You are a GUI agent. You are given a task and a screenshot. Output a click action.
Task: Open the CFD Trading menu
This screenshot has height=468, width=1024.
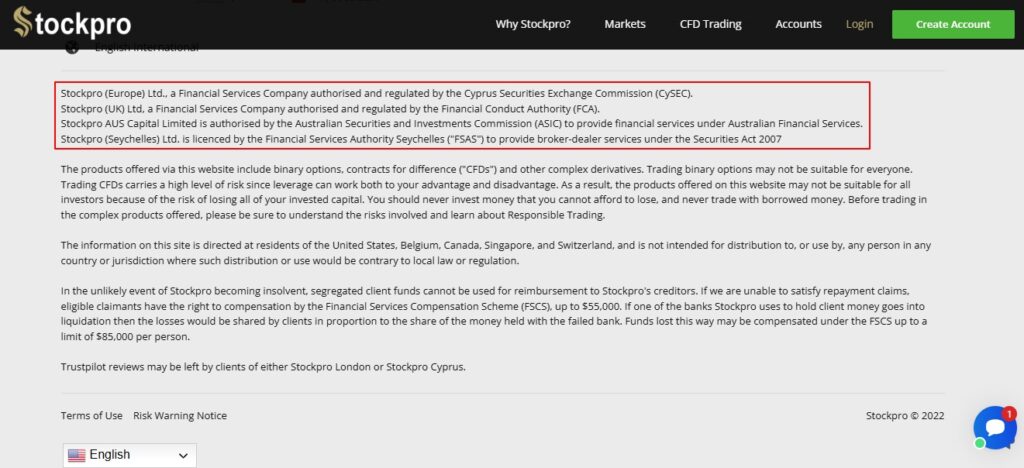[x=711, y=24]
